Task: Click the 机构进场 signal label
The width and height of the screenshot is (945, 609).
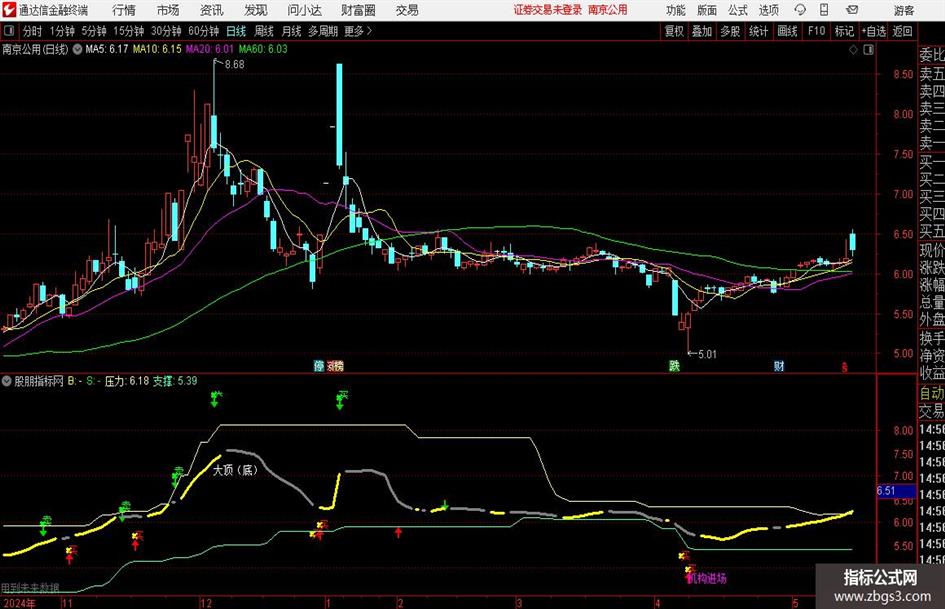Action: tap(707, 578)
